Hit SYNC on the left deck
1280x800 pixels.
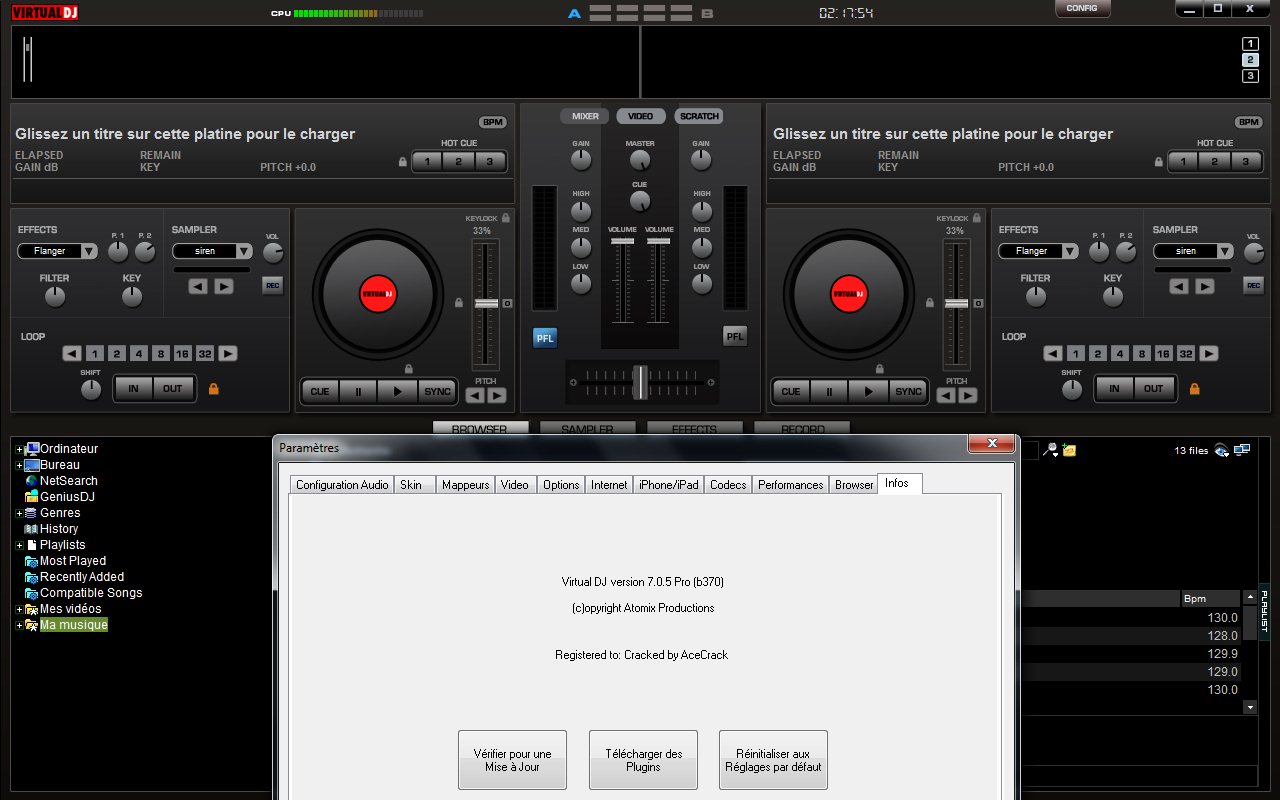(437, 391)
